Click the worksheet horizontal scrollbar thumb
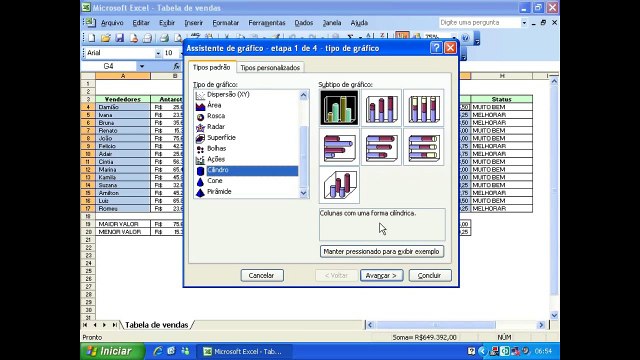This screenshot has width=640, height=360. (x=436, y=325)
